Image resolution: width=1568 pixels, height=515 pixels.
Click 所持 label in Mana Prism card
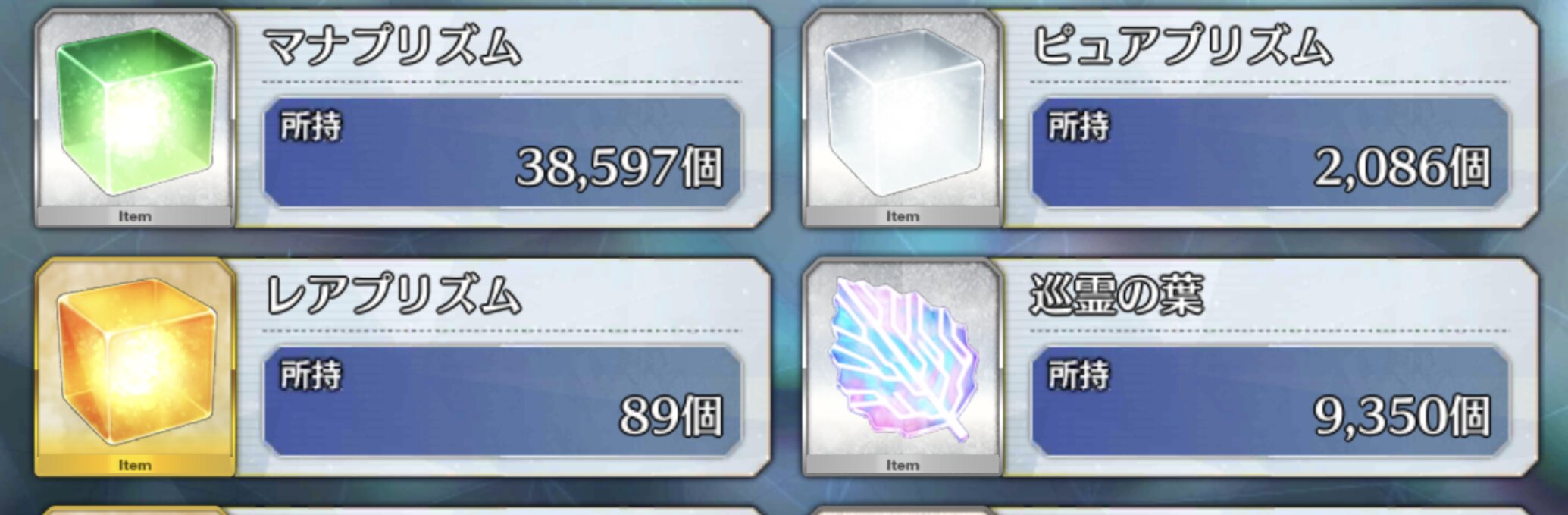[311, 126]
